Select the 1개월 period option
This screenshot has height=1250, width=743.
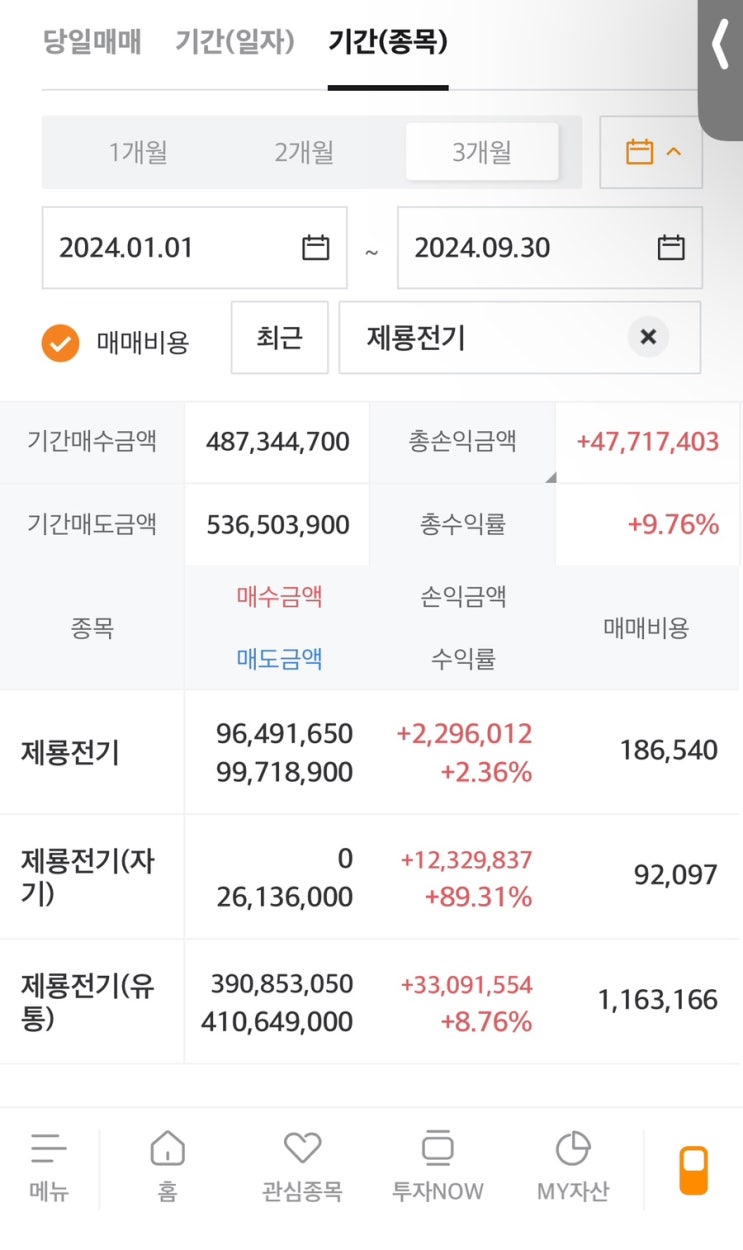click(x=138, y=153)
